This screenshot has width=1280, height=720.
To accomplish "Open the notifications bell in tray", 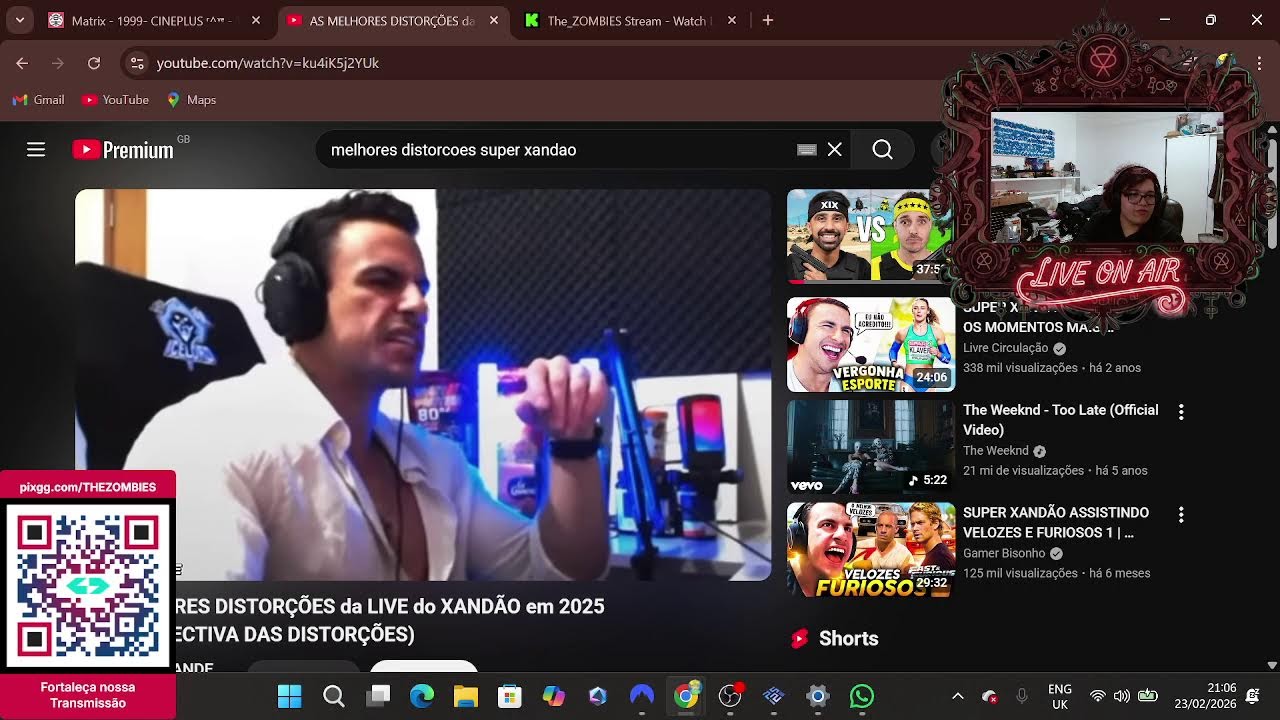I will (1253, 696).
